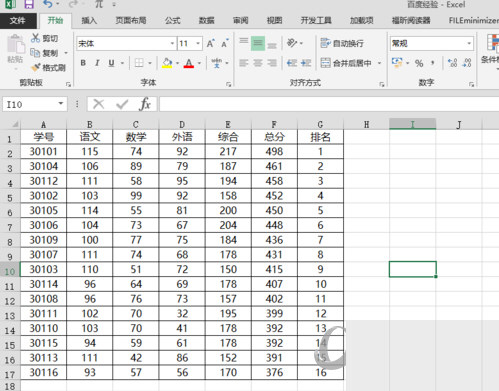Open font color dropdown arrow
This screenshot has width=499, height=391.
coord(199,63)
